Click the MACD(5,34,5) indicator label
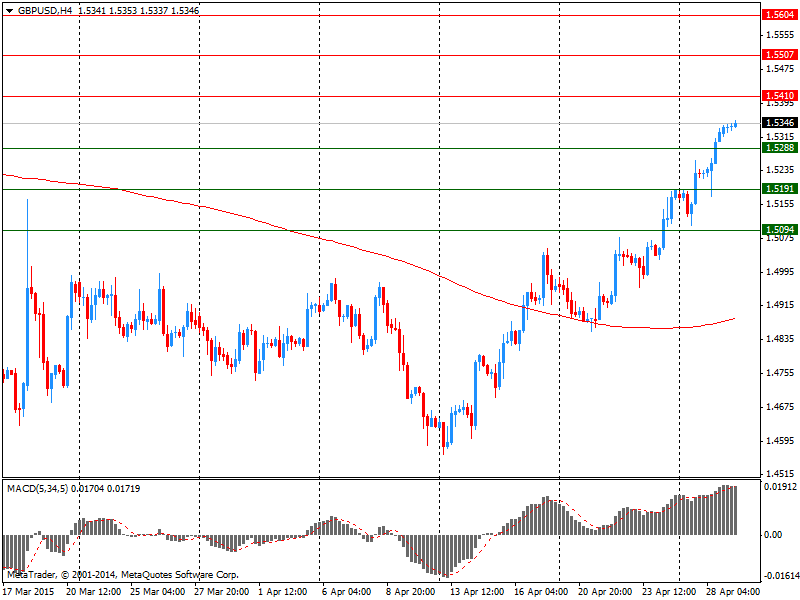The width and height of the screenshot is (800, 600). [x=38, y=489]
